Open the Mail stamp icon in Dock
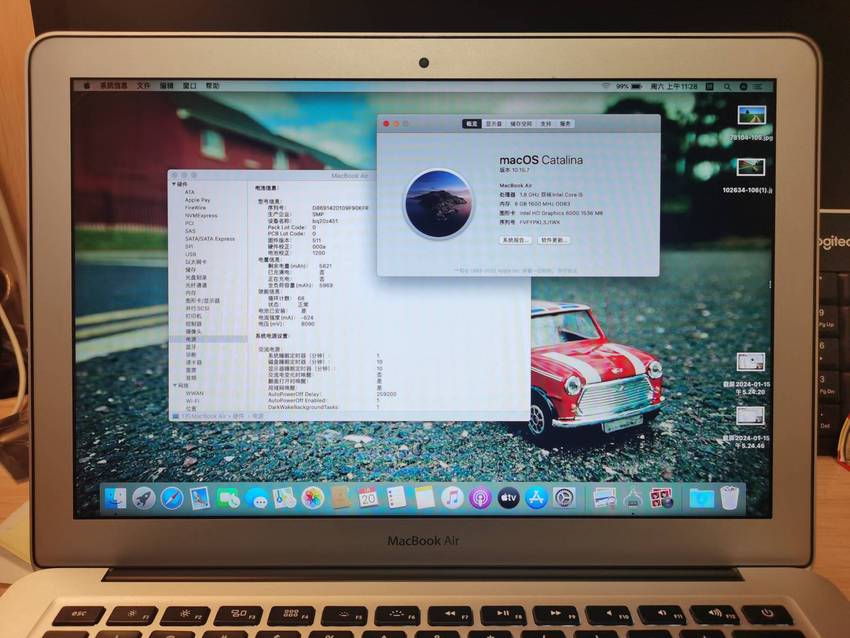This screenshot has width=850, height=638. tap(200, 498)
